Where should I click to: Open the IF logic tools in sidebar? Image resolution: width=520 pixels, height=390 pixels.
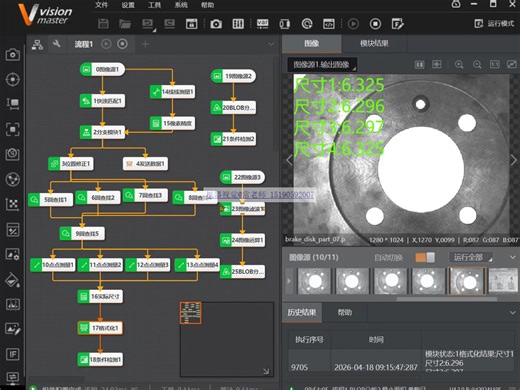click(13, 354)
